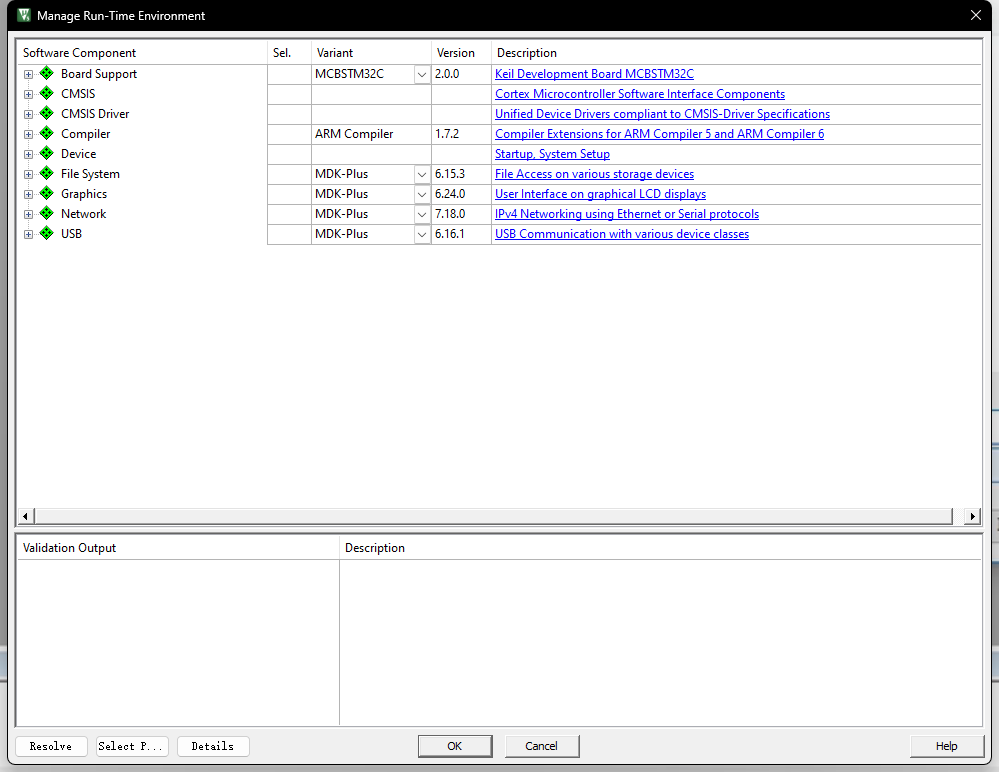Image resolution: width=999 pixels, height=772 pixels.
Task: Open Compiler Extensions for ARM Compiler link
Action: pos(659,134)
